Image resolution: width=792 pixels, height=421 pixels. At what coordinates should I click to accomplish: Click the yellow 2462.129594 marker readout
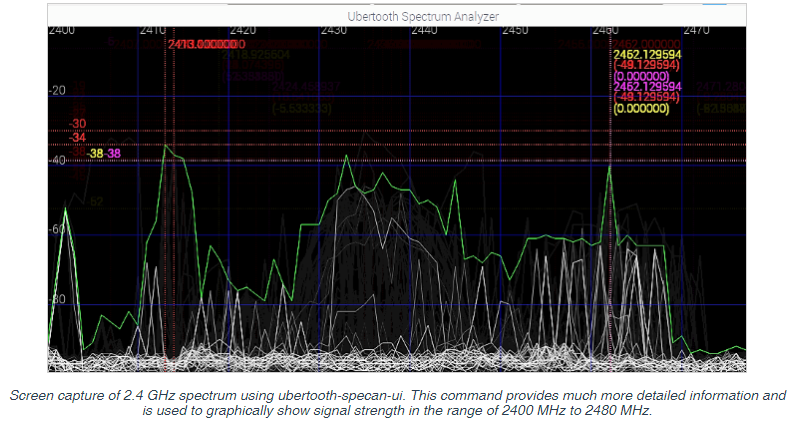pos(648,55)
